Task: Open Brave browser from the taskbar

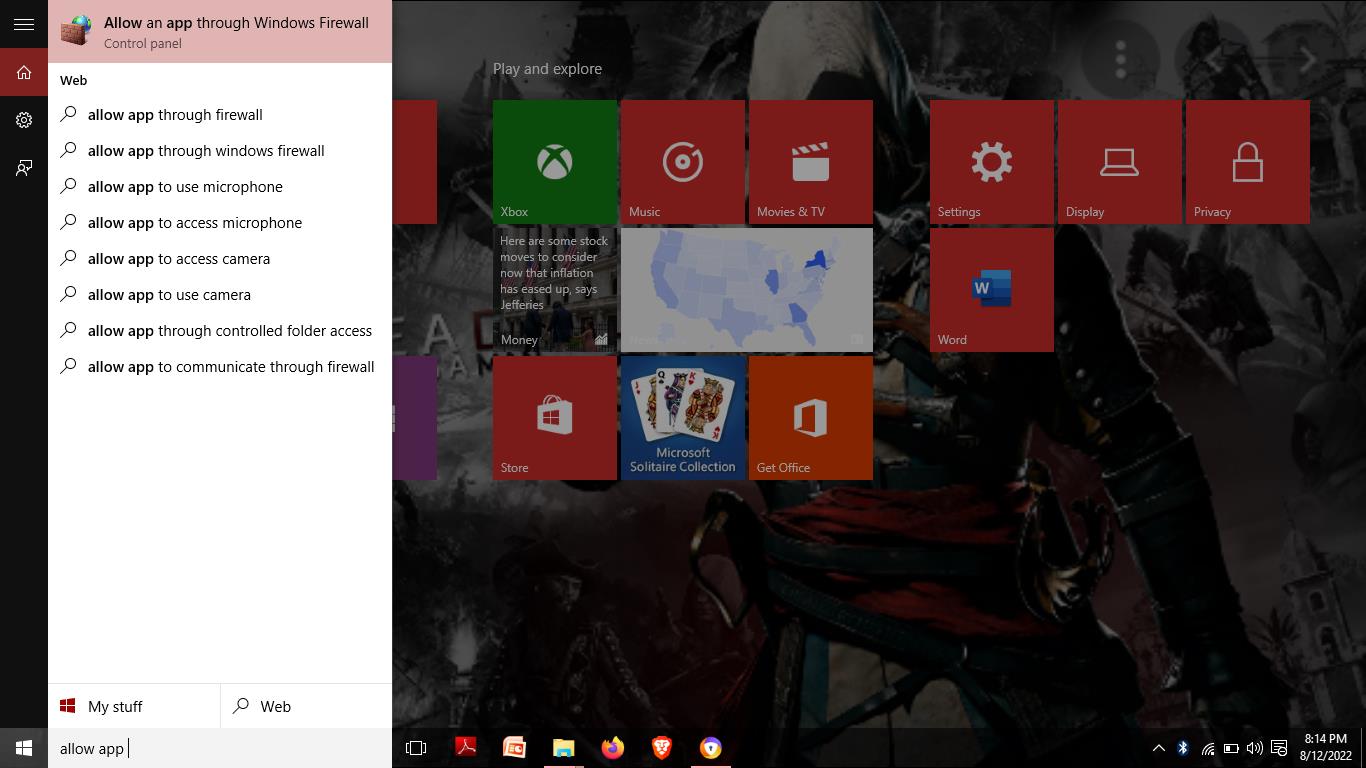Action: [661, 748]
